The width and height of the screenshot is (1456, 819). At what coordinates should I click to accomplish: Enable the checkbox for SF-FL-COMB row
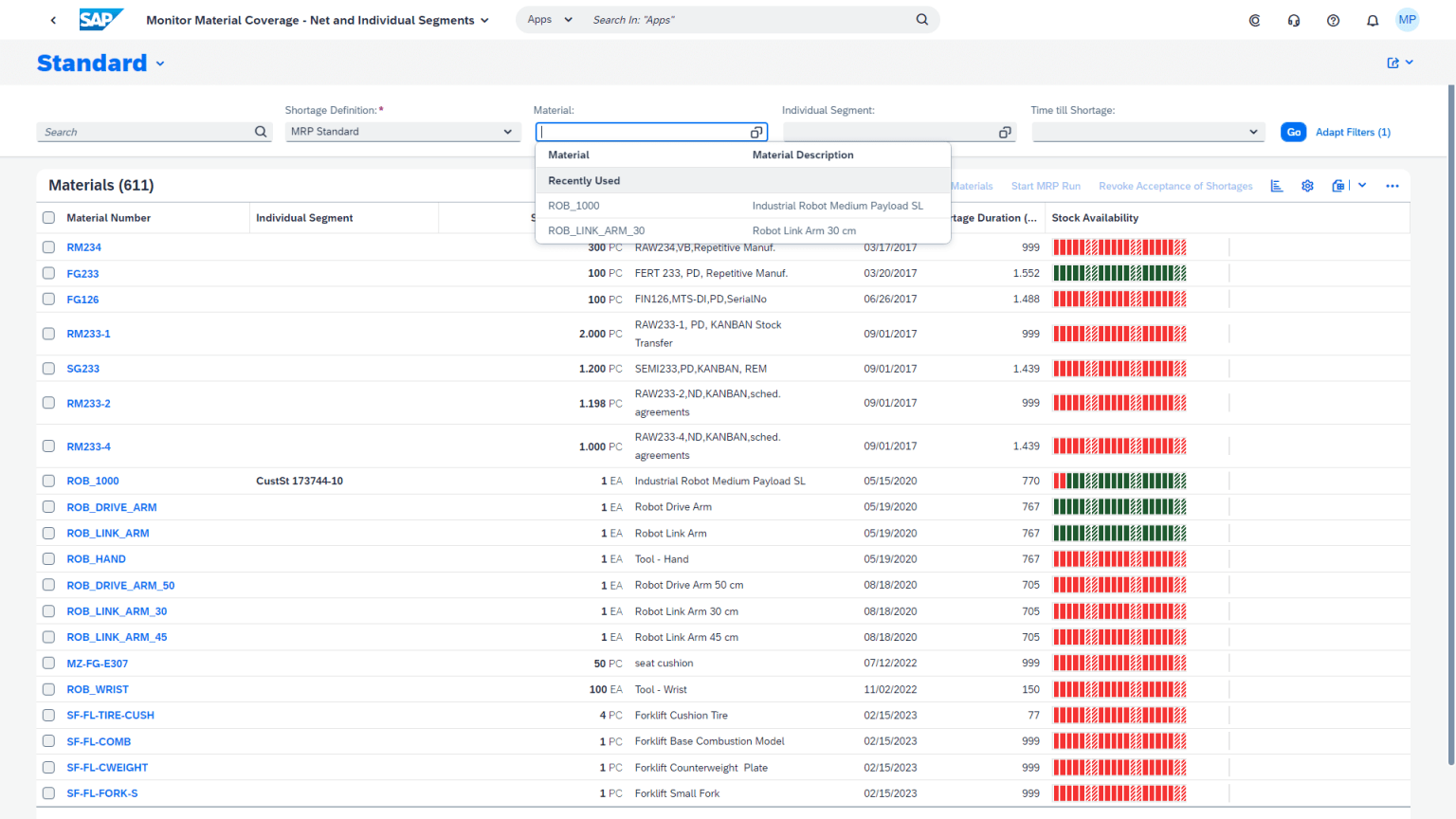point(48,741)
